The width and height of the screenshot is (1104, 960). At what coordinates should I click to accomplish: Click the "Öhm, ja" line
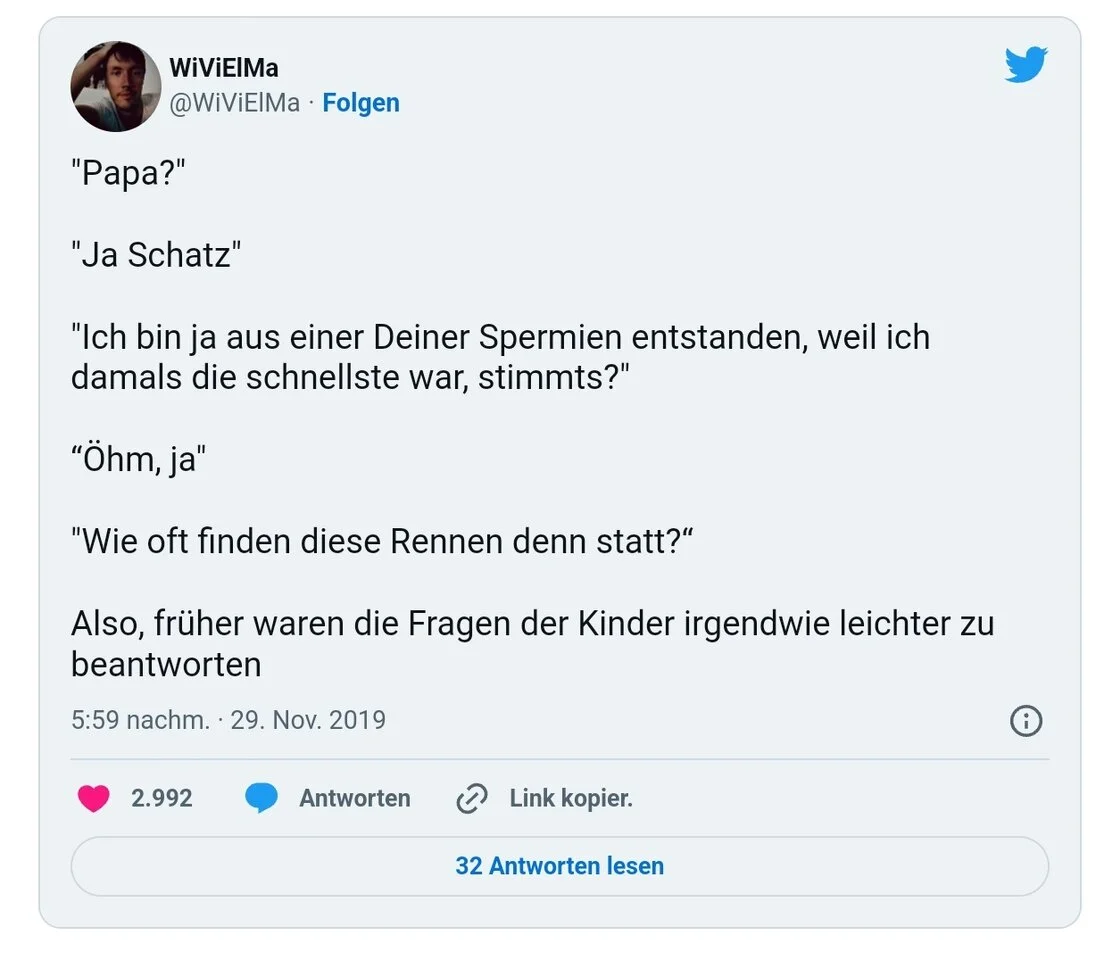coord(137,462)
